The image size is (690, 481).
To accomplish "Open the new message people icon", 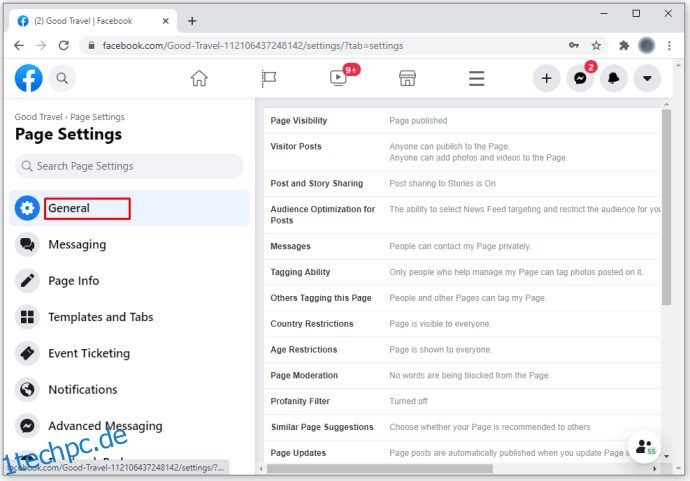I will [x=645, y=447].
